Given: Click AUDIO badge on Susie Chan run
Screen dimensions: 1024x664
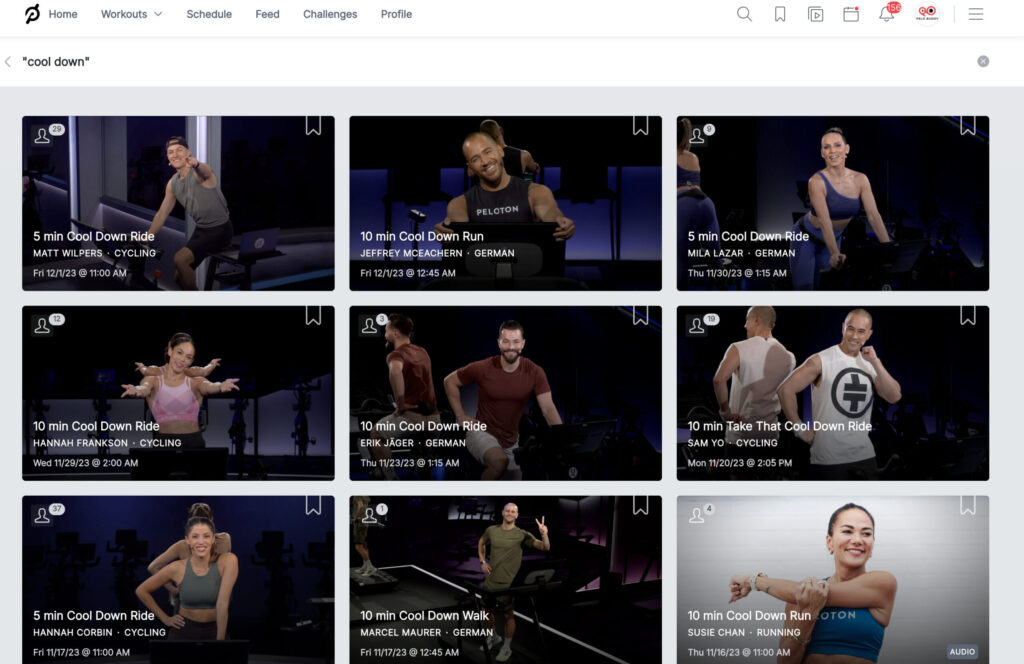Looking at the screenshot, I should [x=962, y=652].
